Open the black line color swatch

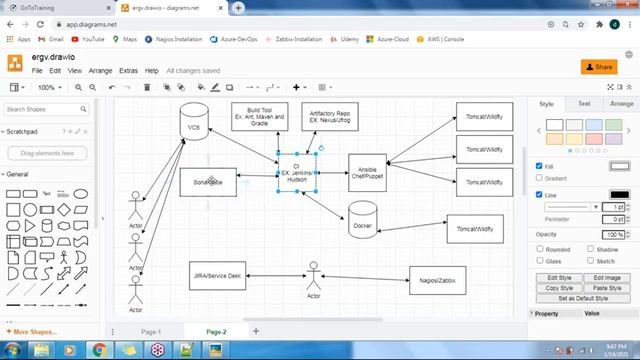[x=620, y=195]
